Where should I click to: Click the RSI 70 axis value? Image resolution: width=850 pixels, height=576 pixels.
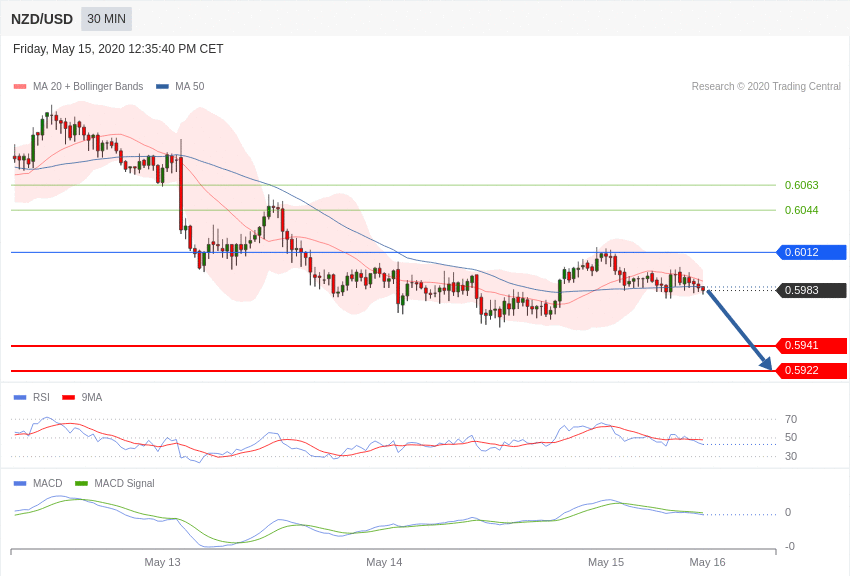[x=791, y=419]
